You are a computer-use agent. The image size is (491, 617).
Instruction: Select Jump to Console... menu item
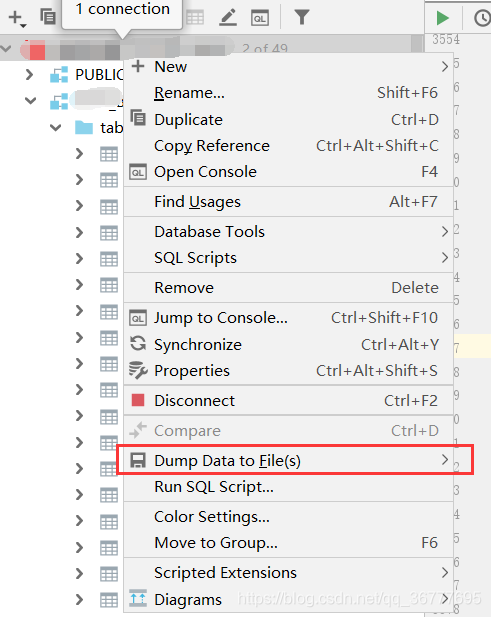pos(289,318)
